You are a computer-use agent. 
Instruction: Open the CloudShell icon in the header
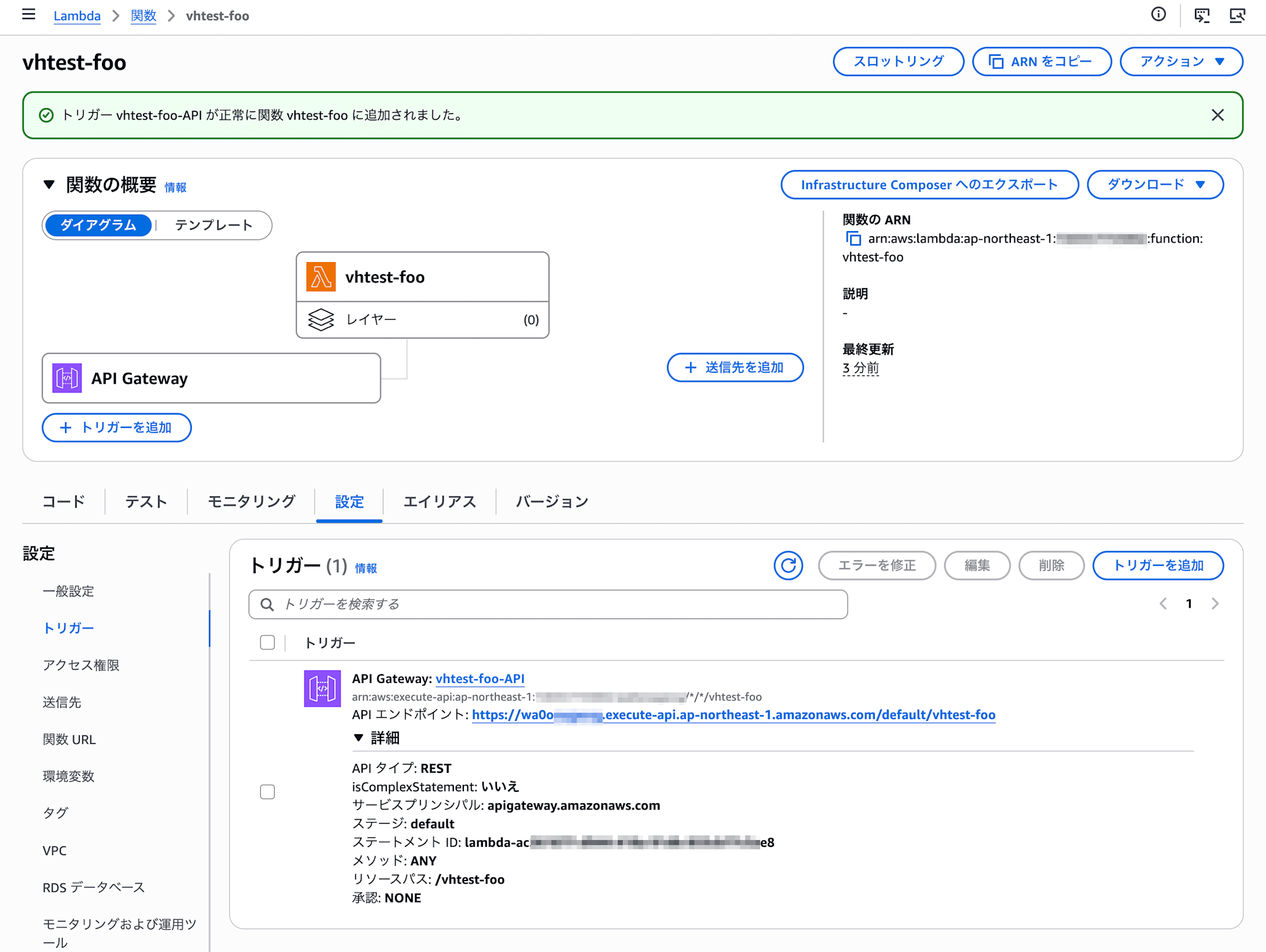tap(1201, 15)
